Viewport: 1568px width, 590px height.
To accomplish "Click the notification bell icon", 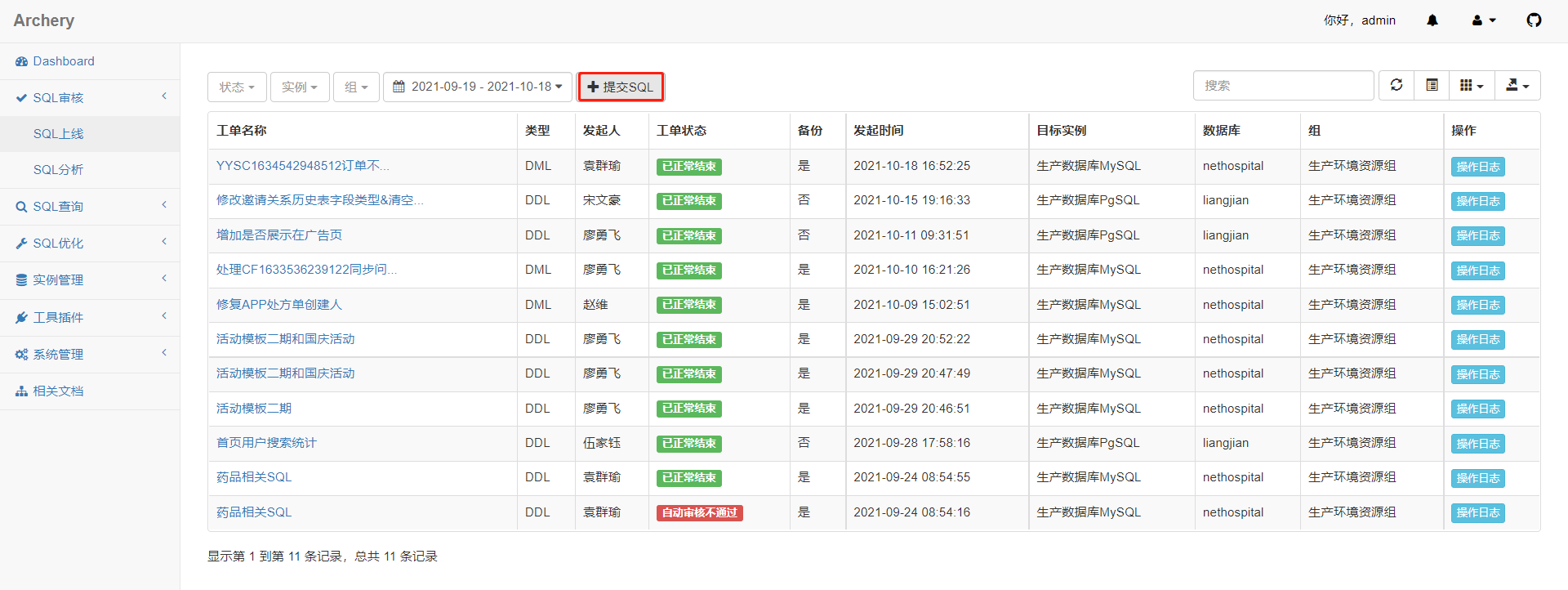I will pos(1432,20).
